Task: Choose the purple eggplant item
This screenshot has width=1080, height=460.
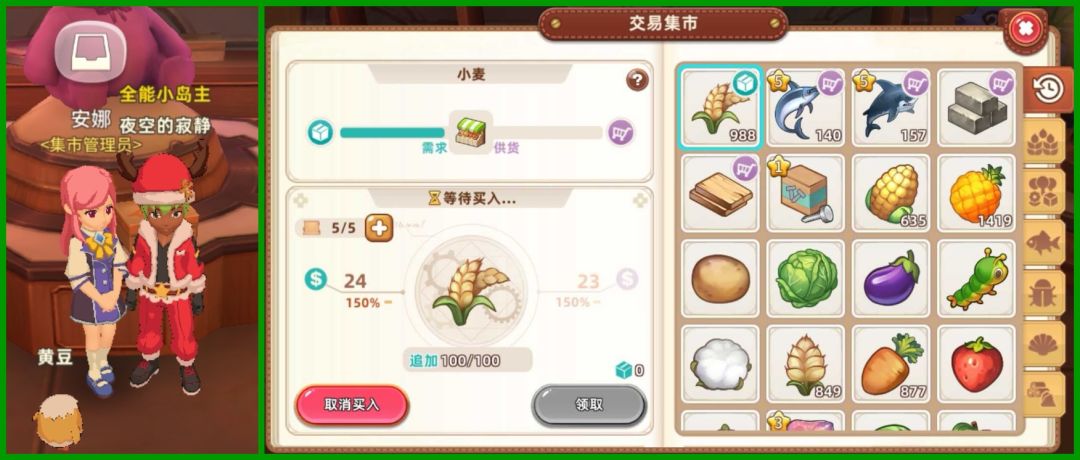Action: 891,278
